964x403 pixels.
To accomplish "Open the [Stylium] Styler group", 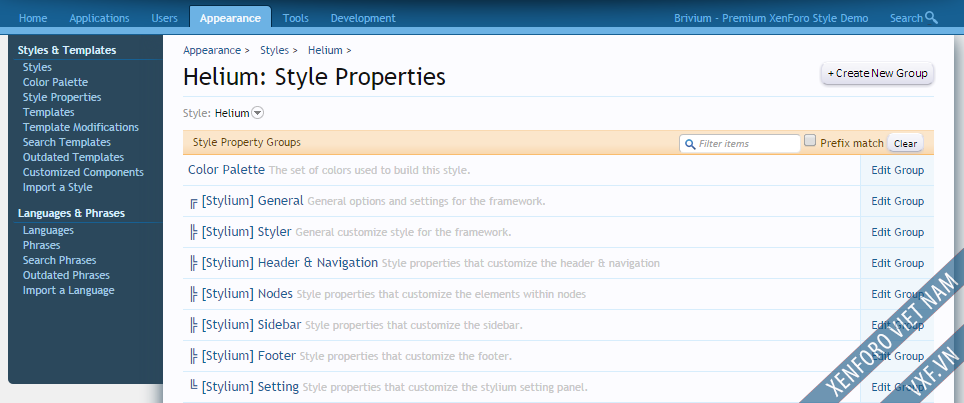I will [x=247, y=232].
